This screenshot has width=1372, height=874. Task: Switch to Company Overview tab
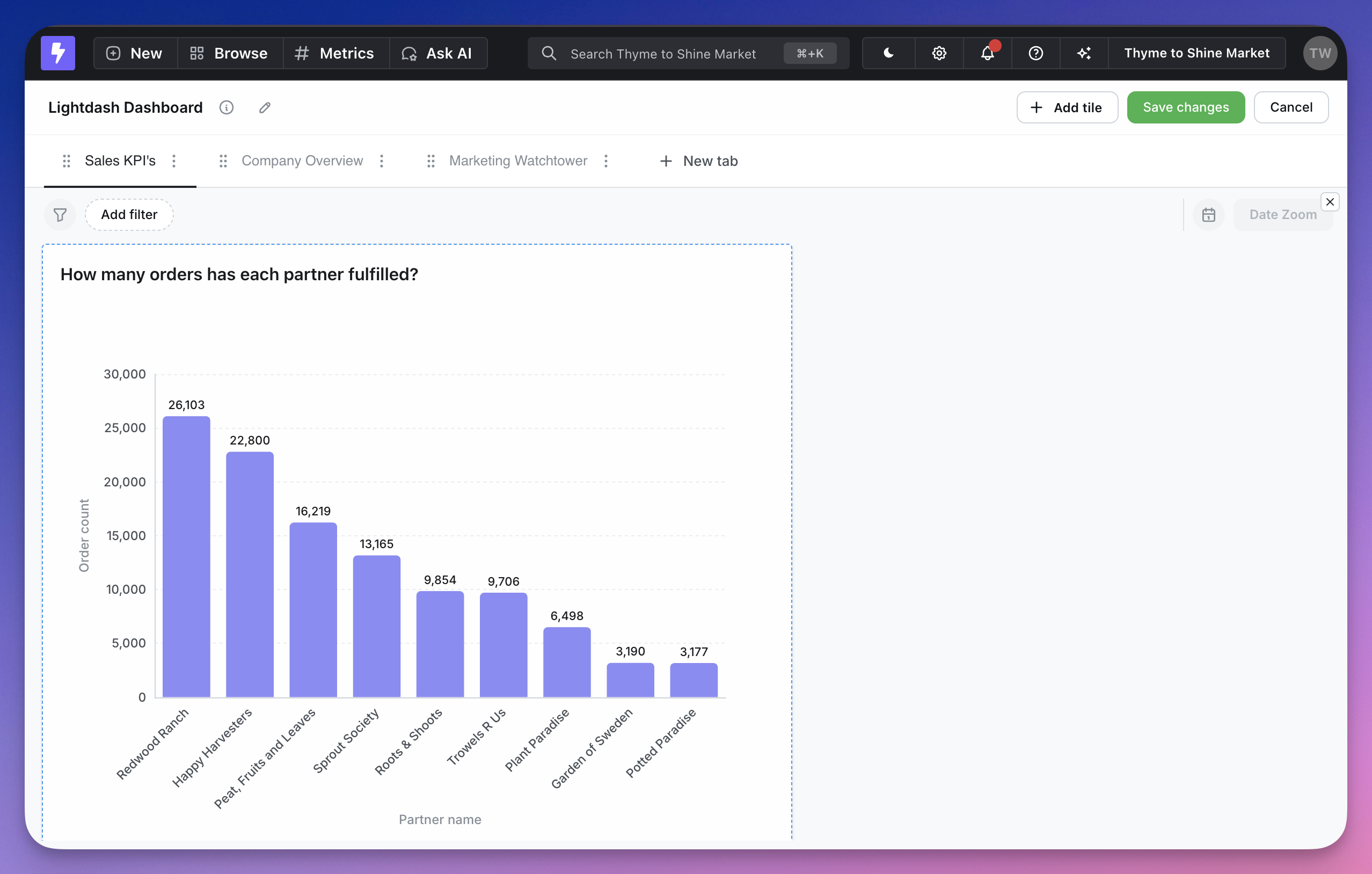[x=302, y=161]
